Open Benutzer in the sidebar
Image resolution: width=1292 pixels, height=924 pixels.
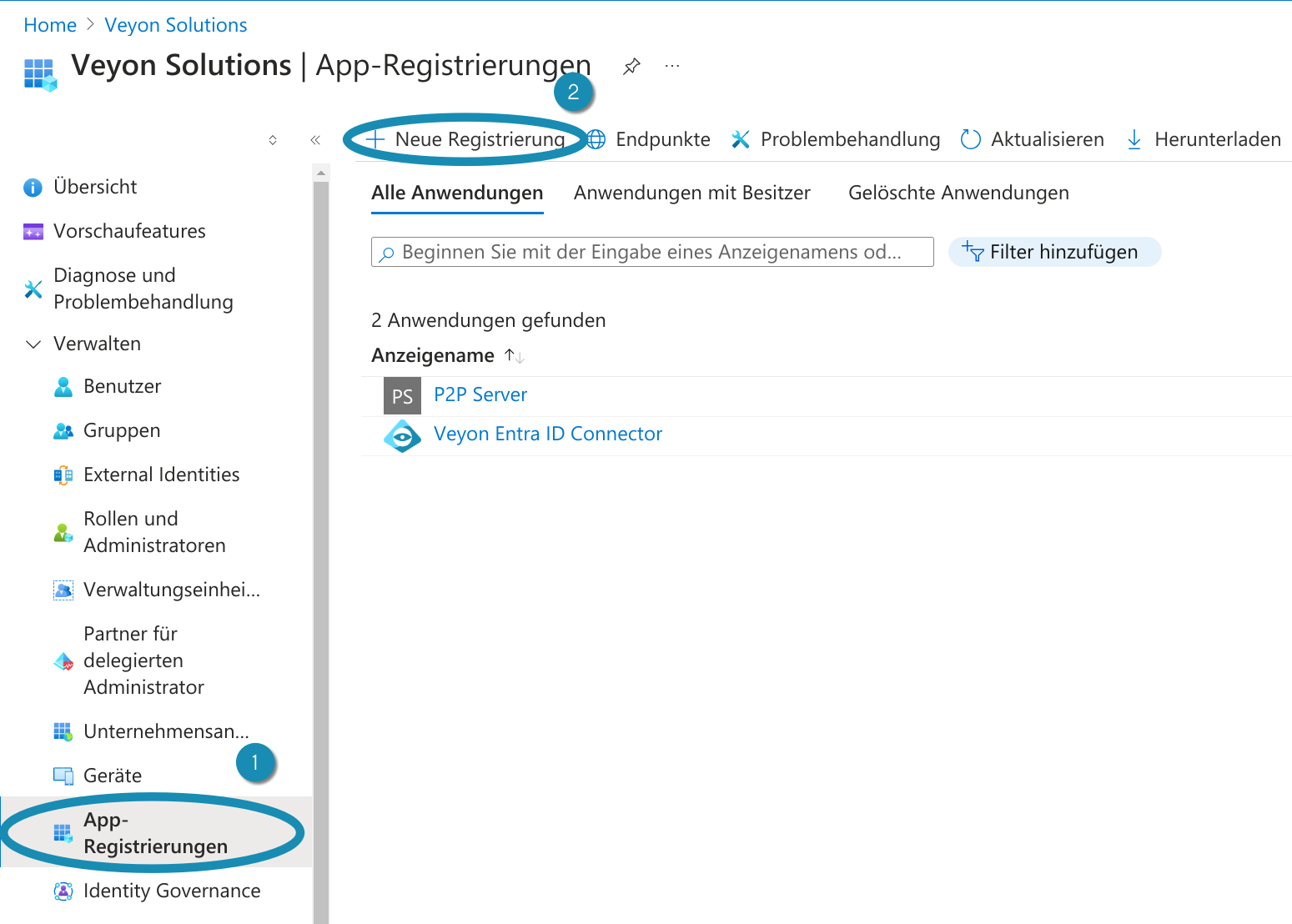[122, 387]
